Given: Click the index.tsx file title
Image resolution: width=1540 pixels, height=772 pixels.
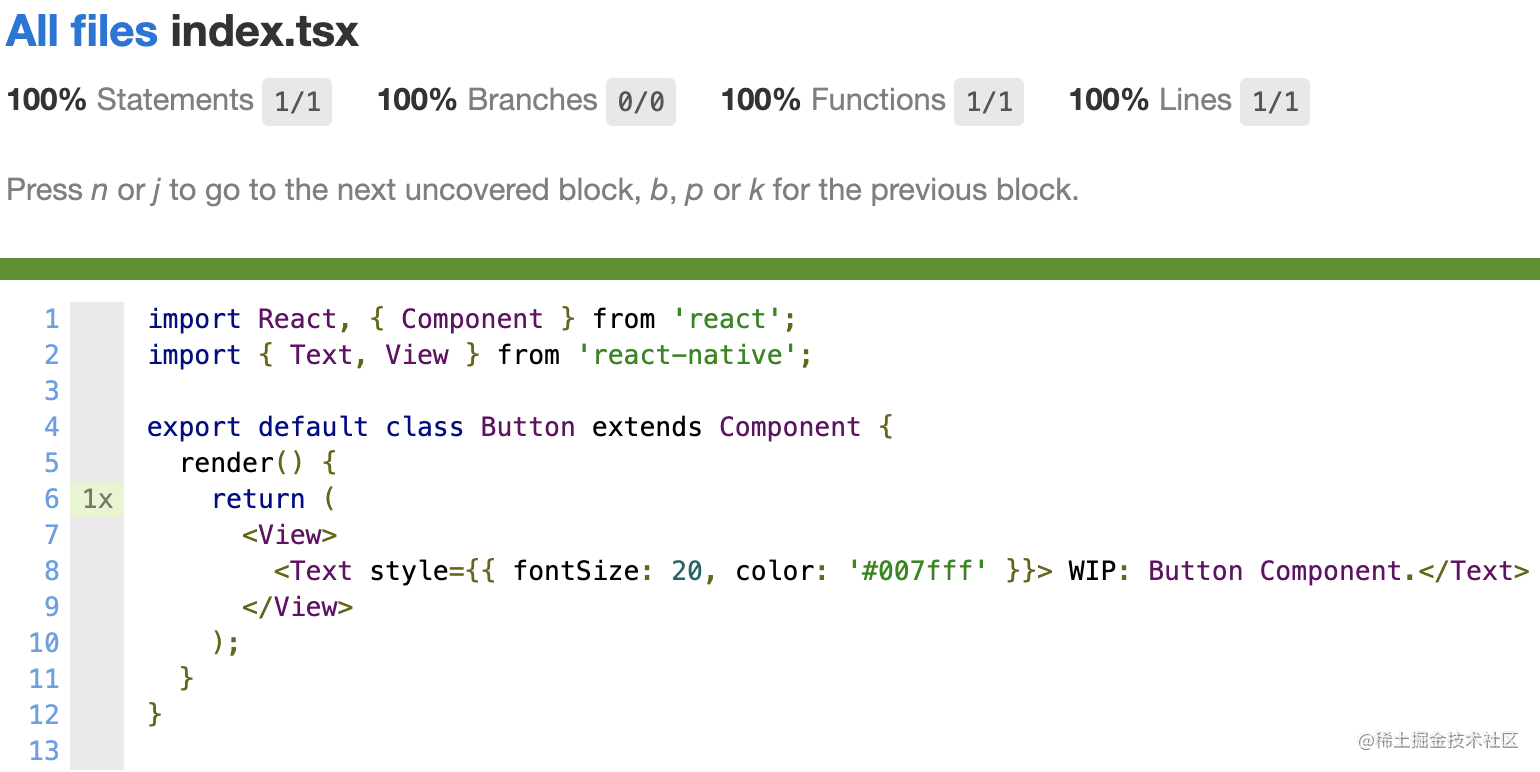Looking at the screenshot, I should click(x=265, y=32).
